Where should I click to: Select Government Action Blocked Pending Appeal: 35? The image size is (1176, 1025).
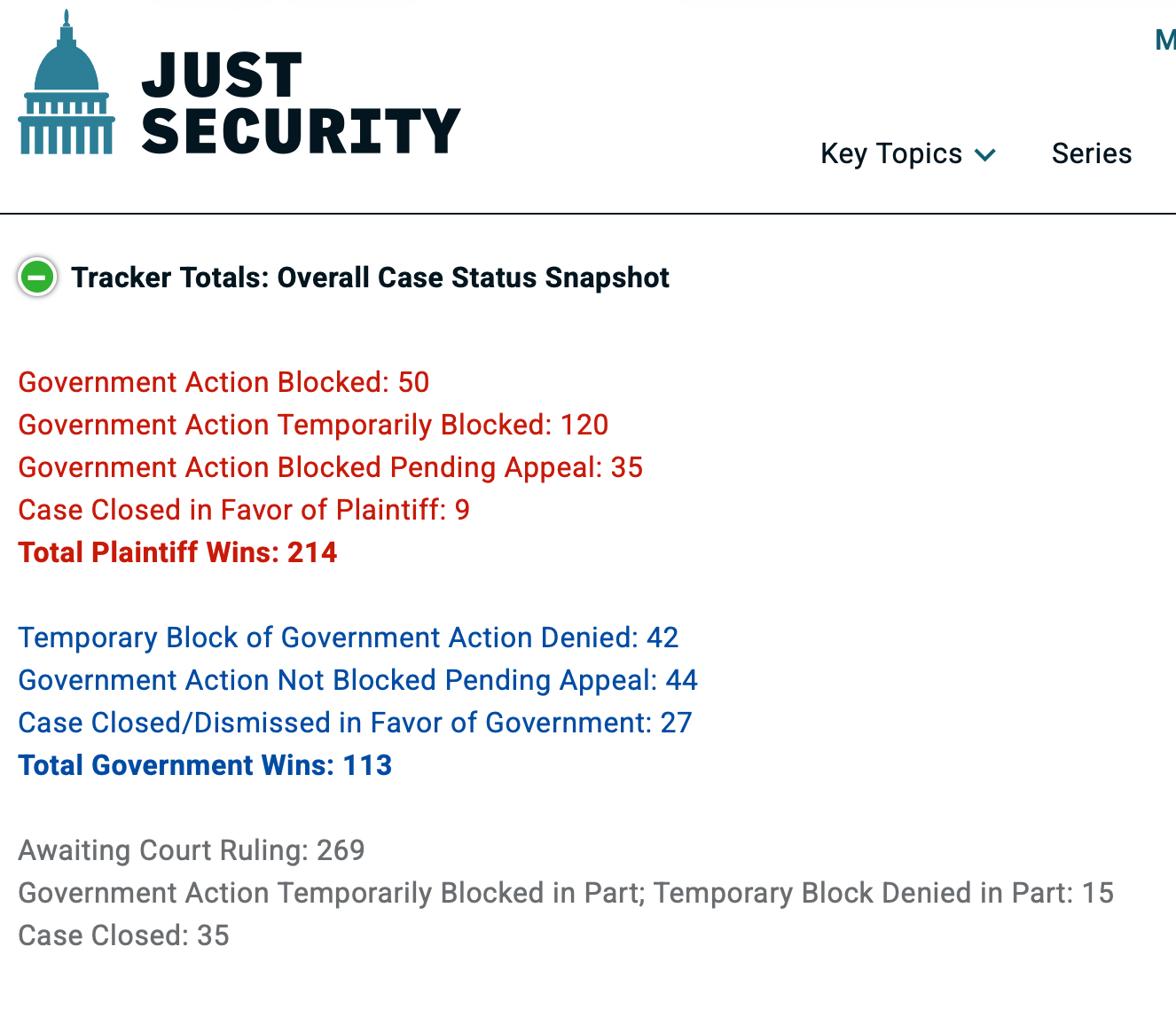coord(330,467)
